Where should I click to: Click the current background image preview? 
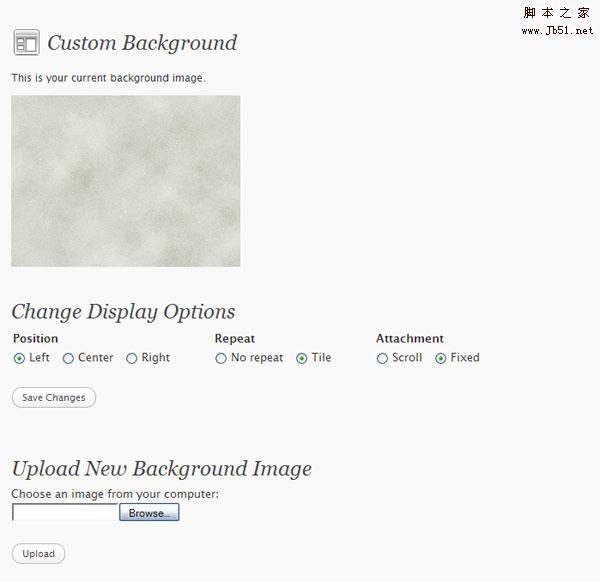[126, 181]
